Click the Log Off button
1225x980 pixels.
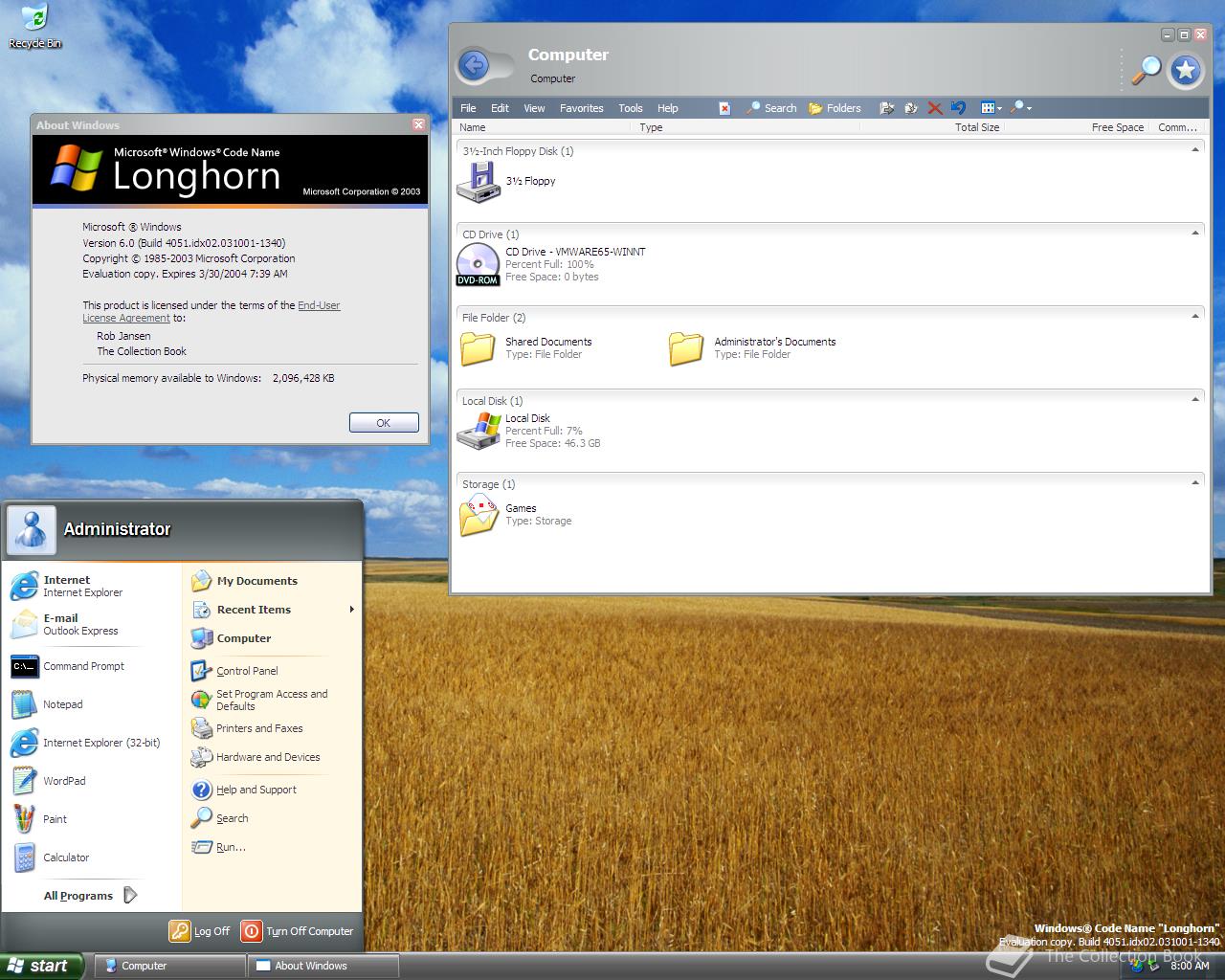[201, 930]
